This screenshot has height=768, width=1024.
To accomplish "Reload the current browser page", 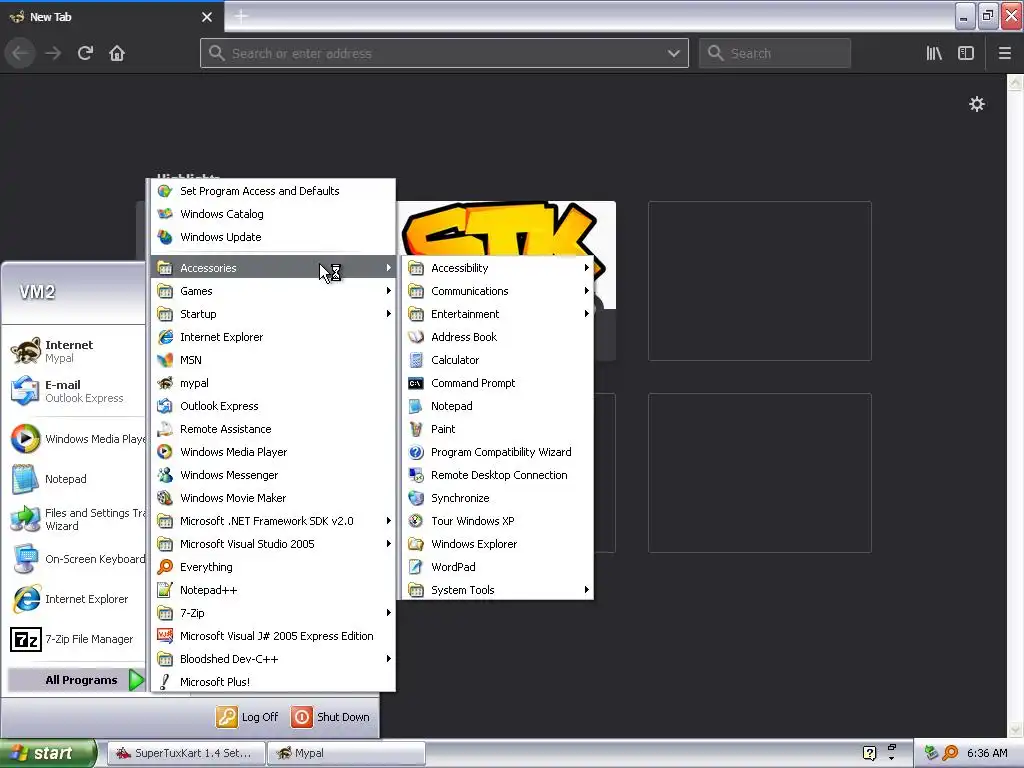I will (85, 53).
